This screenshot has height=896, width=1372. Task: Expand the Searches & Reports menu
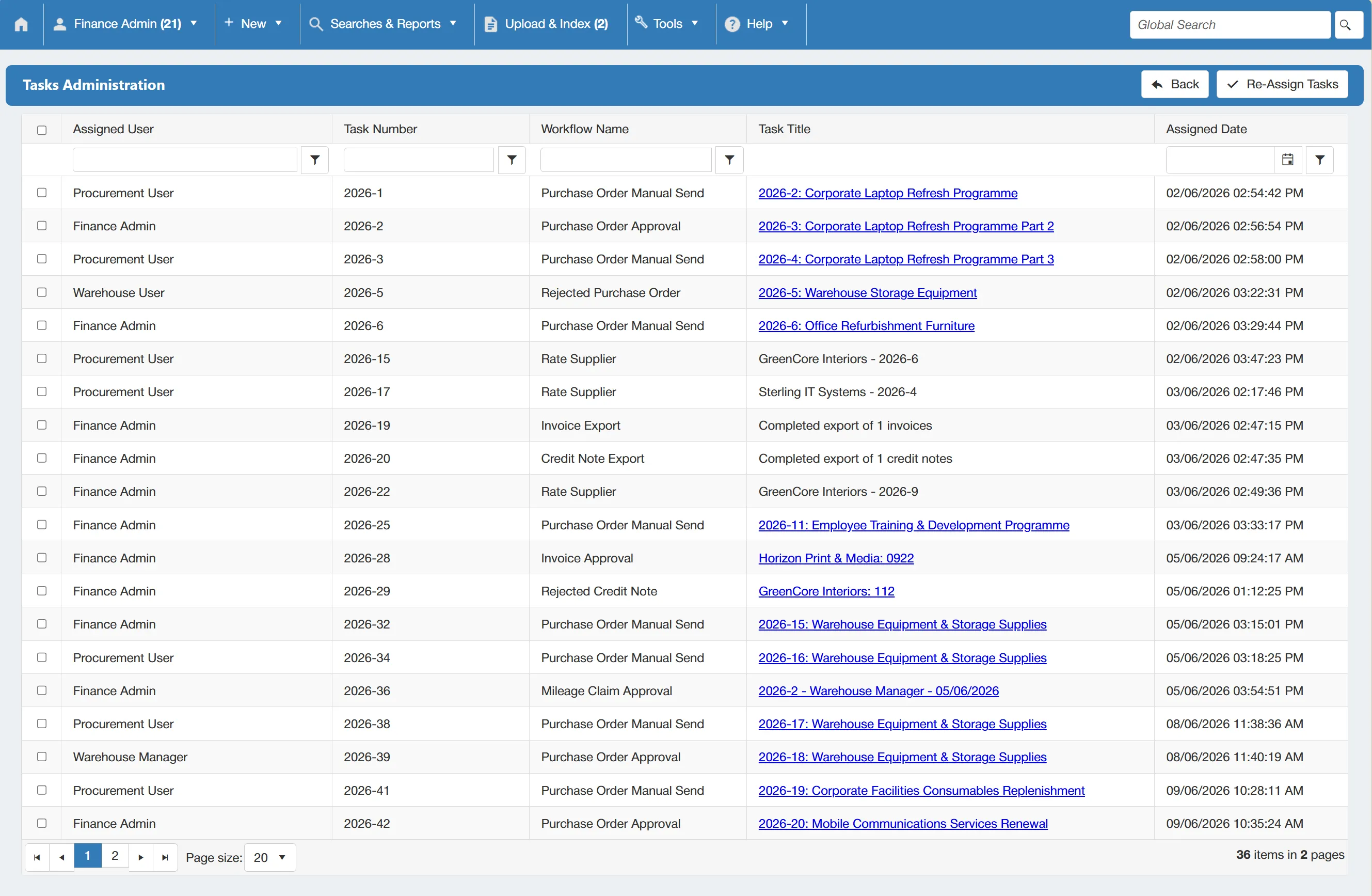[384, 24]
